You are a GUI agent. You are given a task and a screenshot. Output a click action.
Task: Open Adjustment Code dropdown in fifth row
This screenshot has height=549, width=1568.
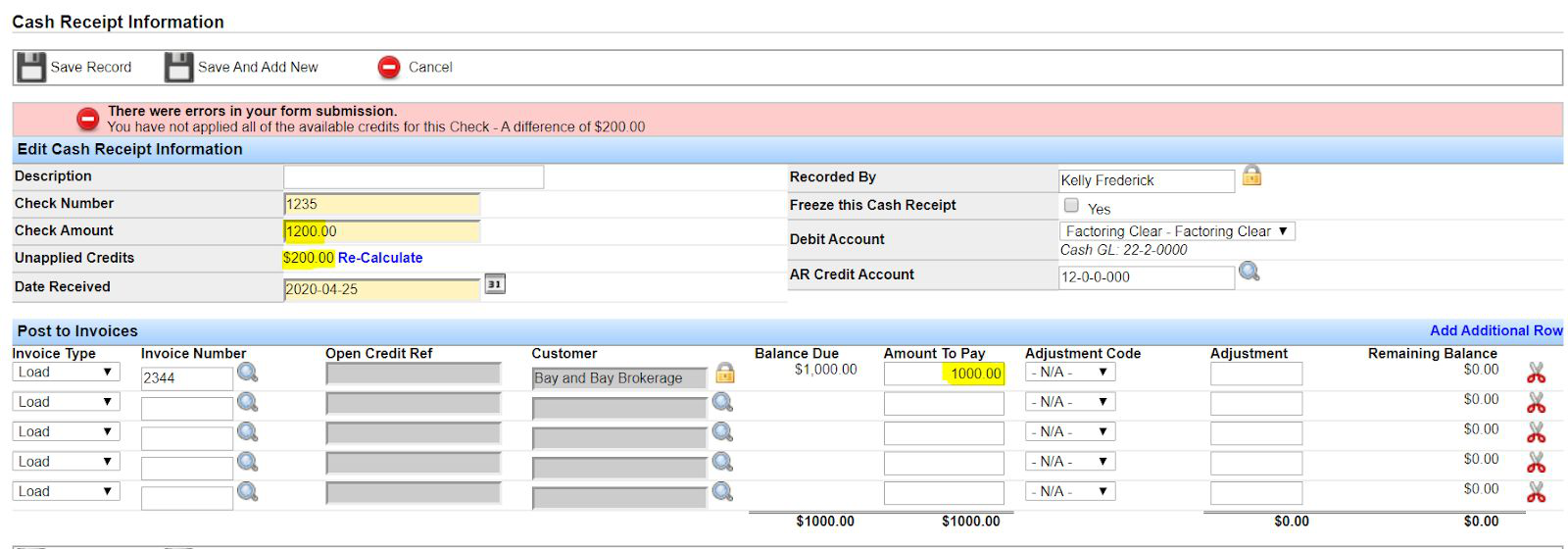(x=1070, y=491)
